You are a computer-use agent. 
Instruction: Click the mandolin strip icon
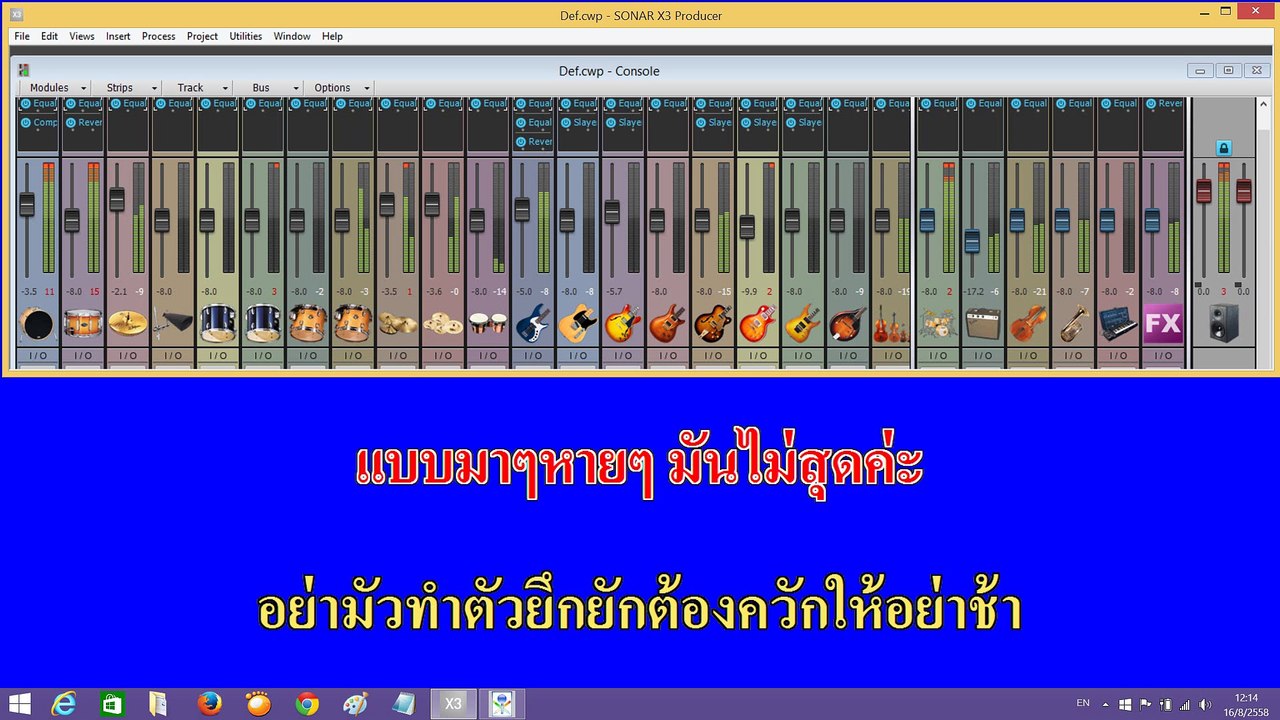847,324
